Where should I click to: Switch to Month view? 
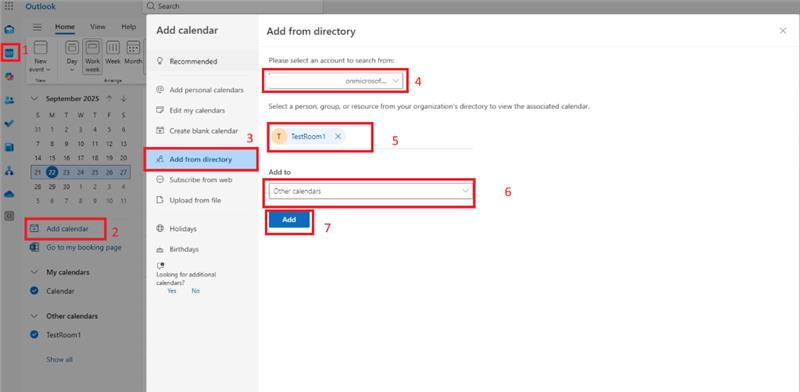(x=134, y=52)
